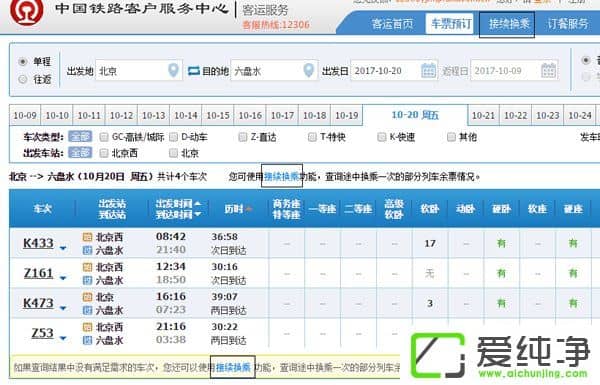Image resolution: width=600 pixels, height=385 pixels.
Task: Expand Z53 train details arrow
Action: pos(63,338)
